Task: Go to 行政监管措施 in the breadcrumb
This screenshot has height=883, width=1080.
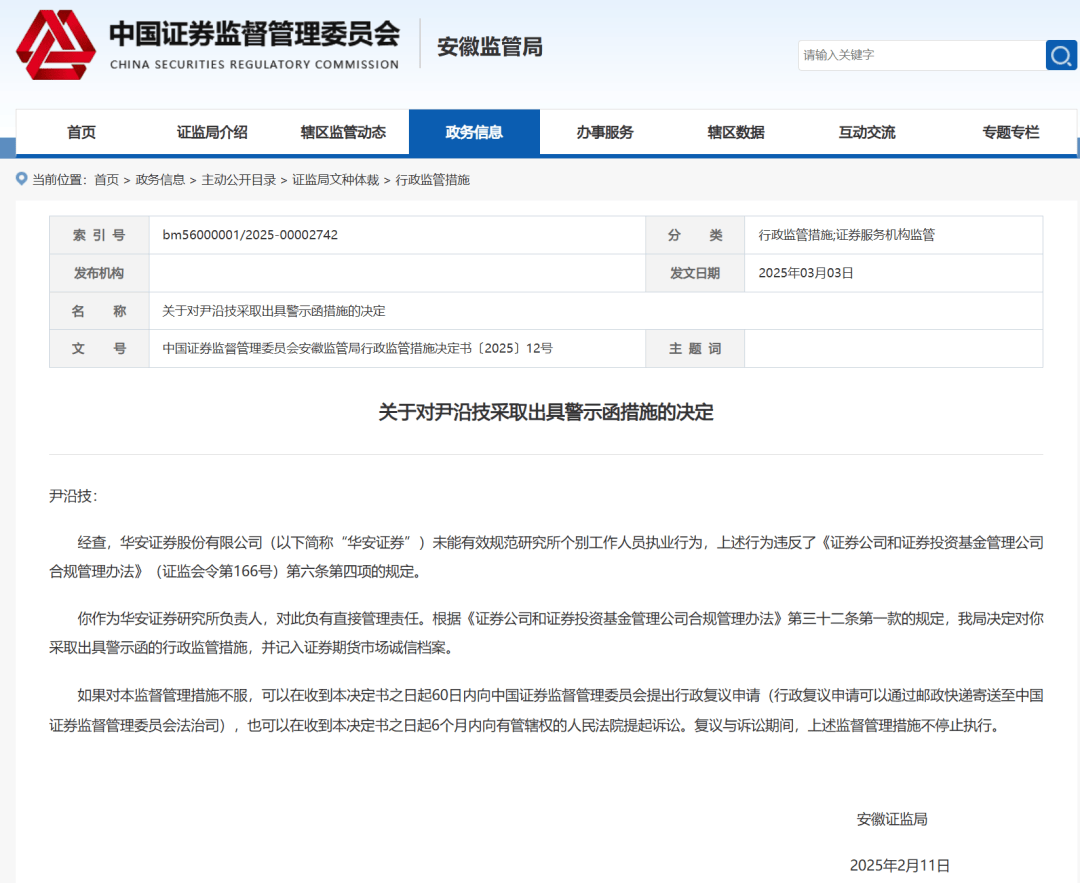Action: click(433, 180)
